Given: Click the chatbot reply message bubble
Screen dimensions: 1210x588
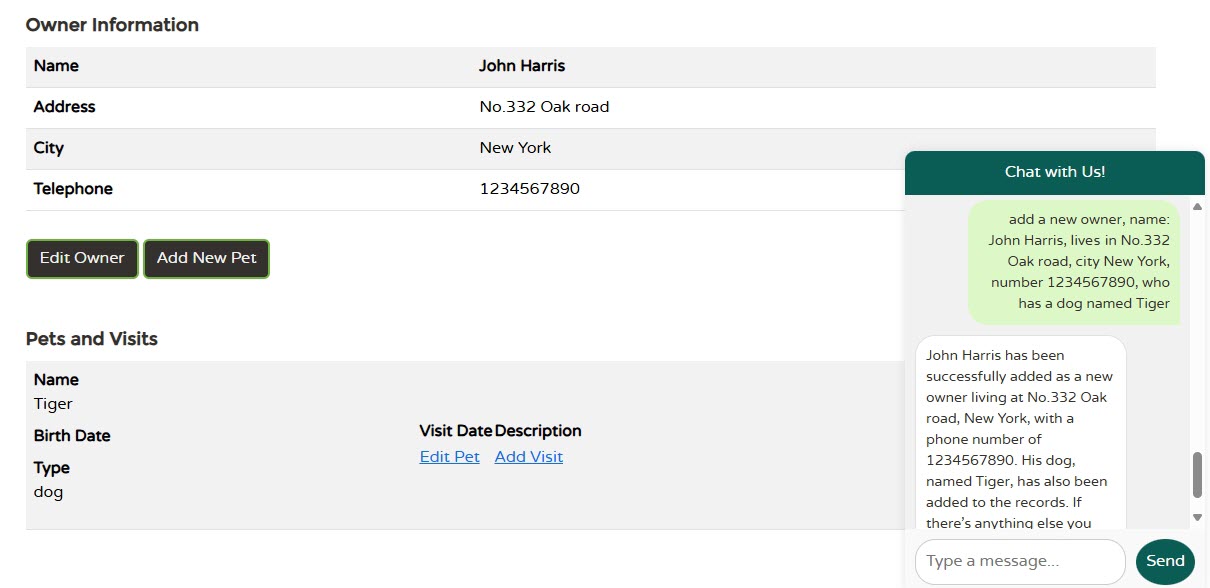Looking at the screenshot, I should click(1021, 433).
